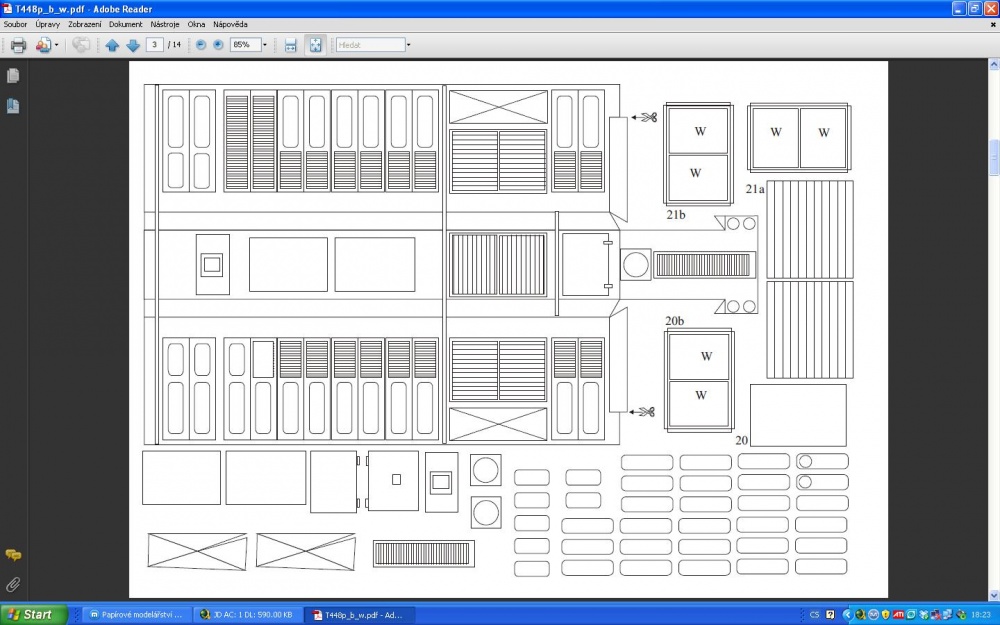Image resolution: width=1000 pixels, height=625 pixels.
Task: Go to next page with down arrow
Action: point(133,45)
